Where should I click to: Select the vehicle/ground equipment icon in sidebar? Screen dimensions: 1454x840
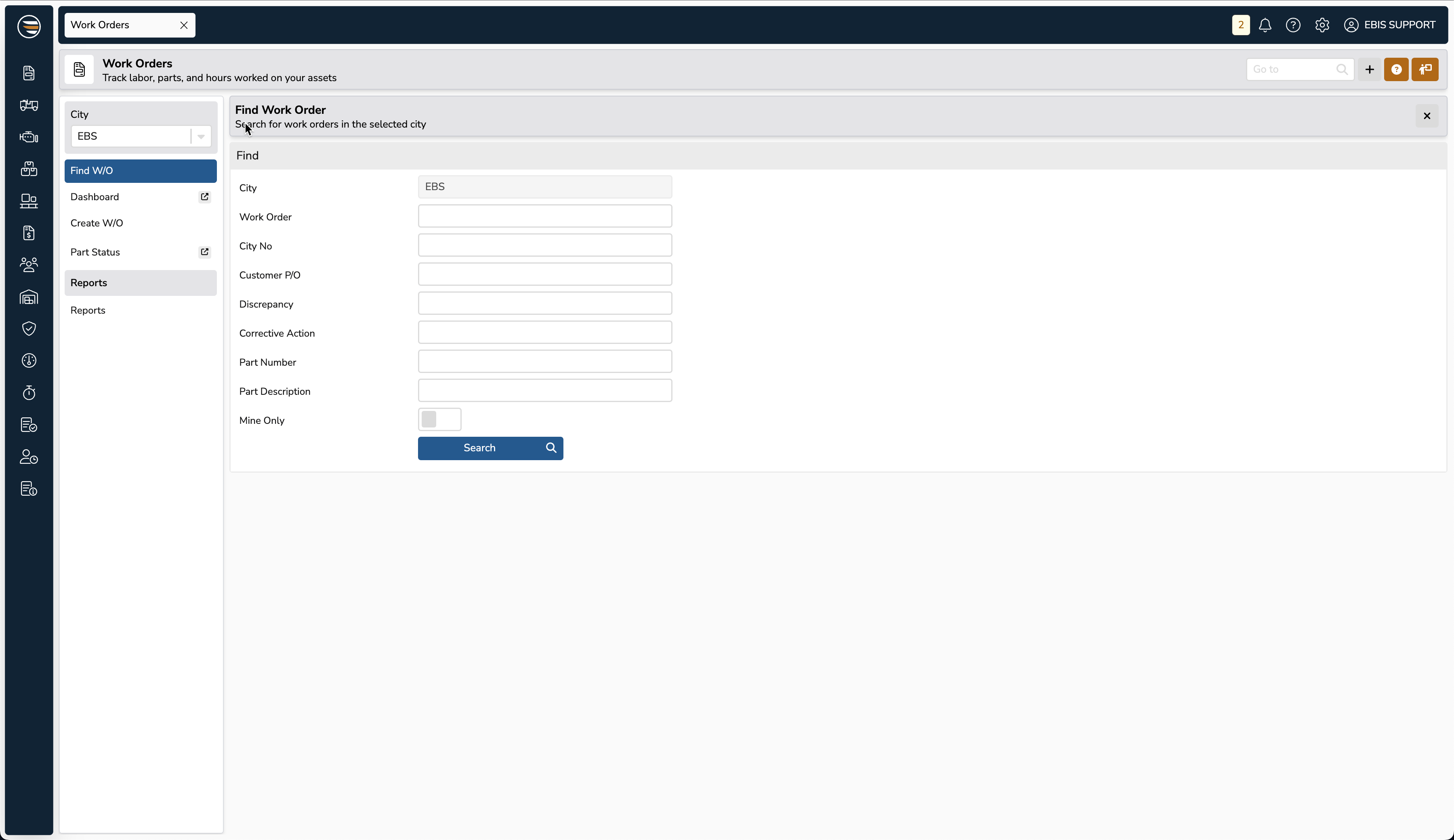pyautogui.click(x=29, y=105)
